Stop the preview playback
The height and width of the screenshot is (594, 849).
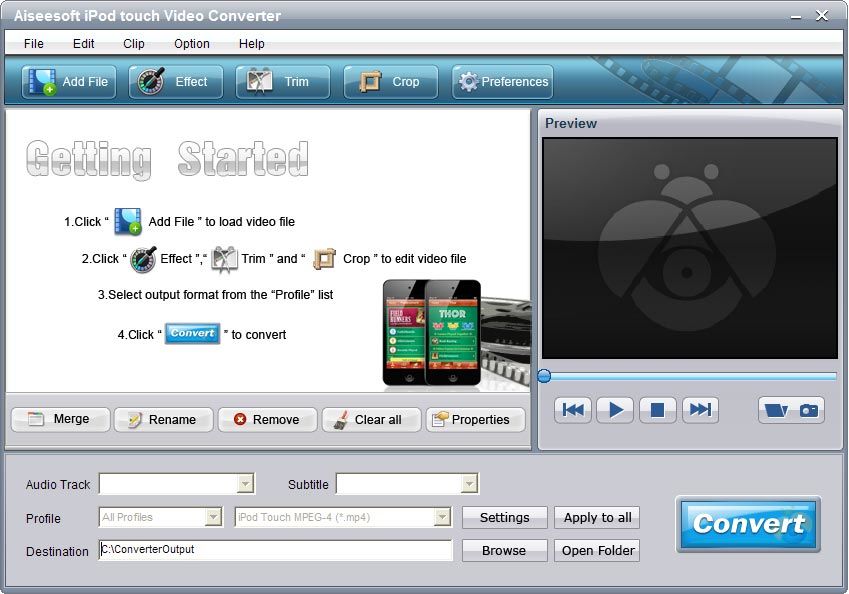[x=657, y=410]
